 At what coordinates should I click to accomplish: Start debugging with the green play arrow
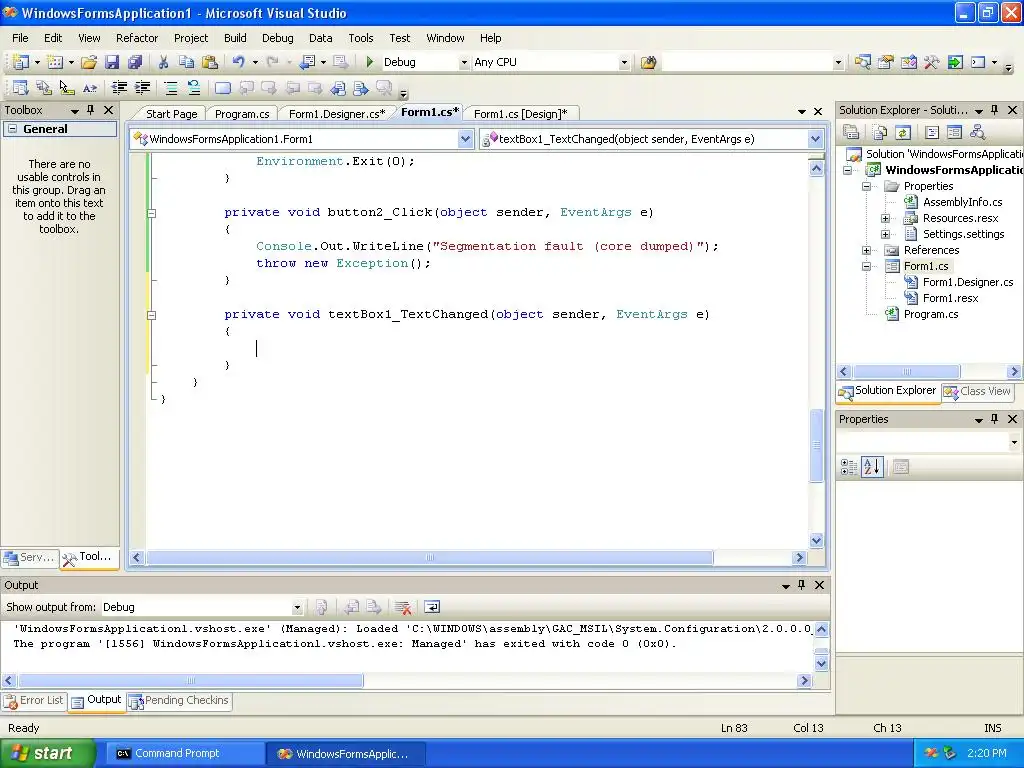(370, 62)
